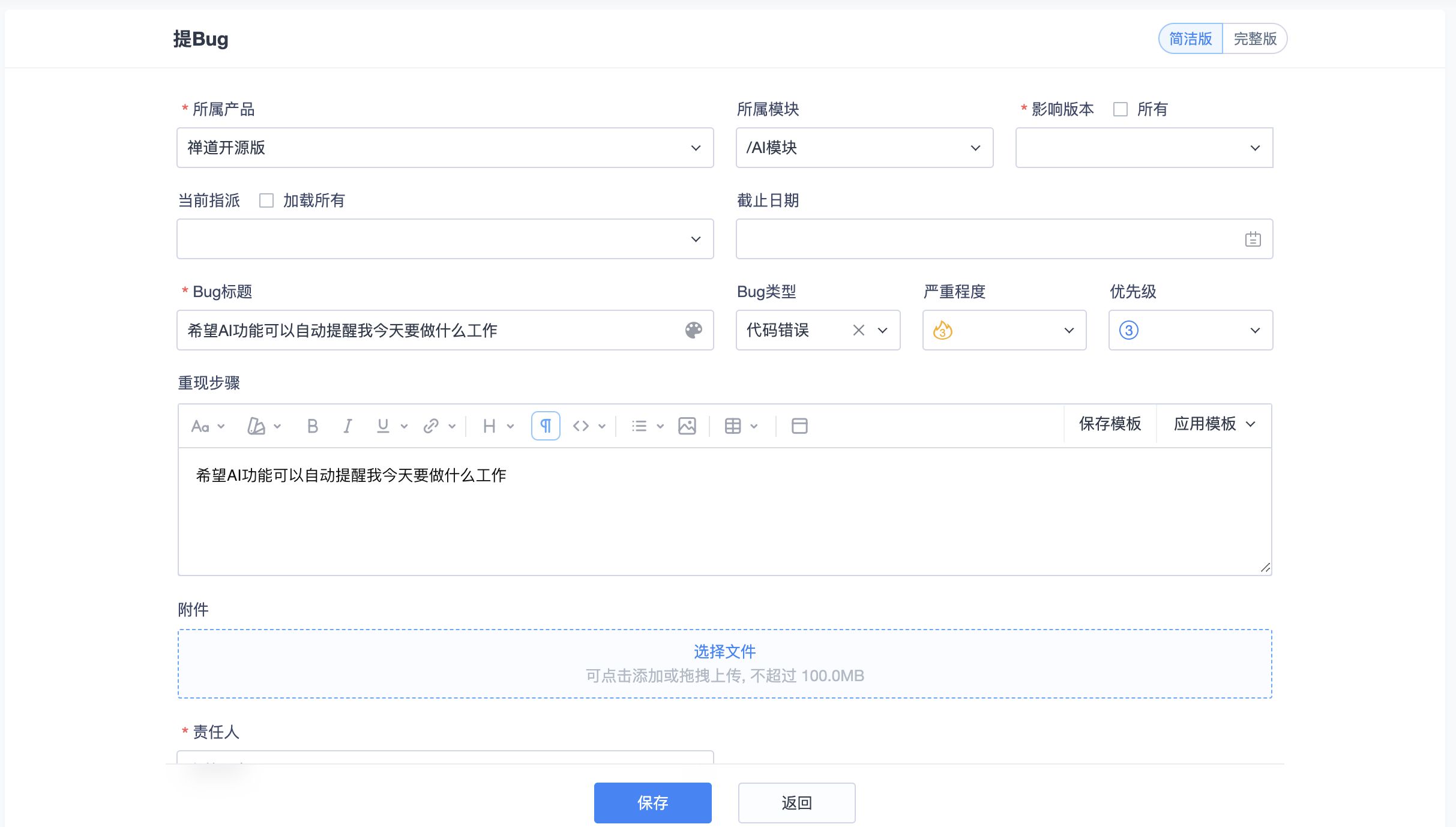
Task: Select the 简洁版 tab
Action: pos(1190,39)
